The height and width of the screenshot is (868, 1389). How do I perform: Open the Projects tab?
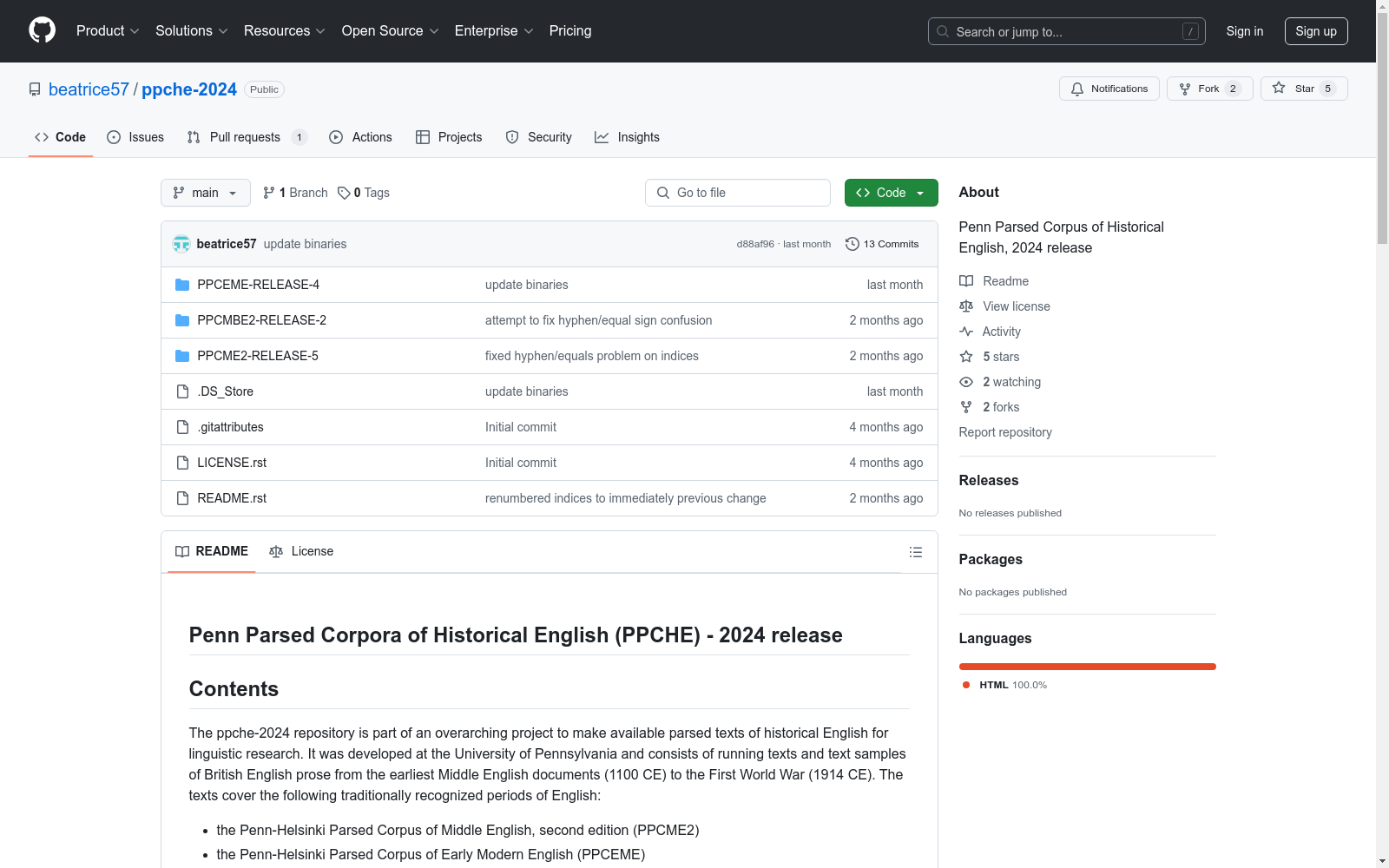tap(449, 137)
